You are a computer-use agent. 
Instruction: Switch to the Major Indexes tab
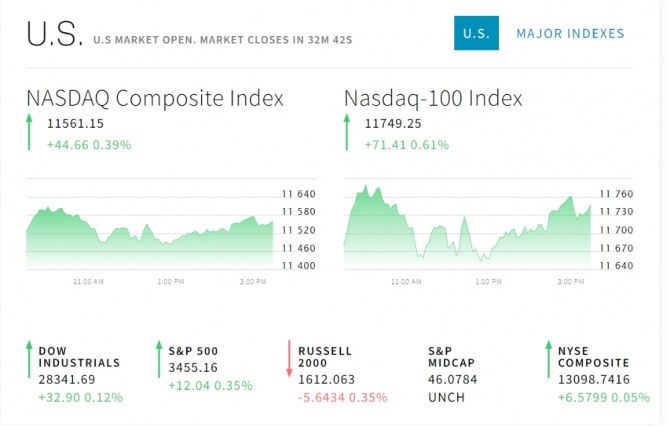pyautogui.click(x=570, y=33)
